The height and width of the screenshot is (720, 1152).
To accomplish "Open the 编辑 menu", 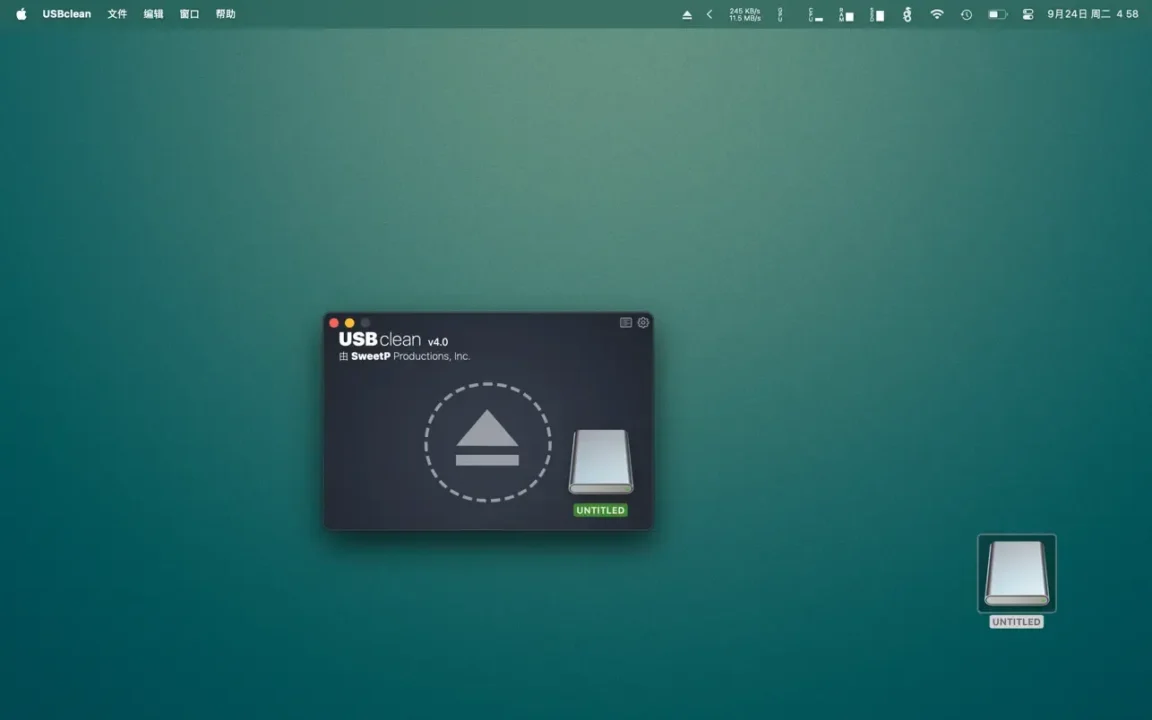I will click(153, 14).
